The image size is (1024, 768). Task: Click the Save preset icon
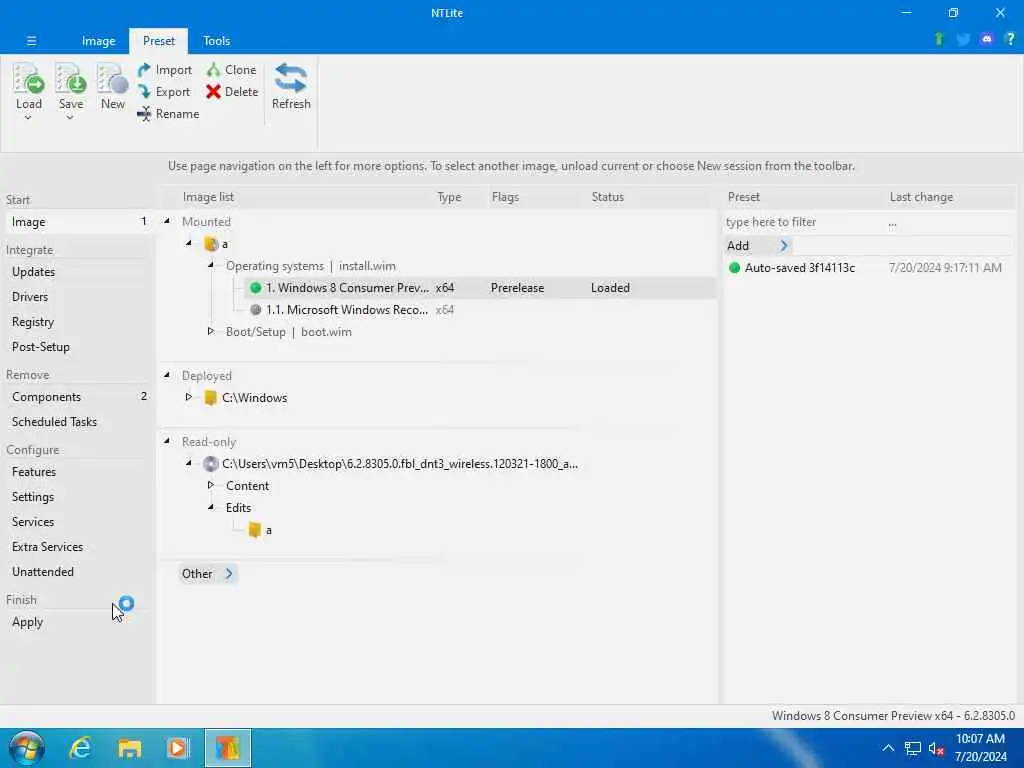[71, 79]
